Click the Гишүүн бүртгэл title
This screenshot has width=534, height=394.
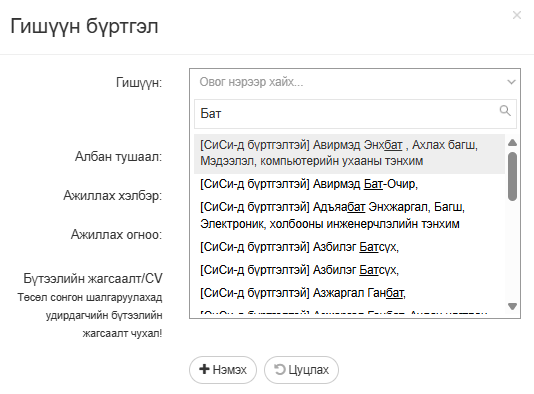[x=84, y=27]
